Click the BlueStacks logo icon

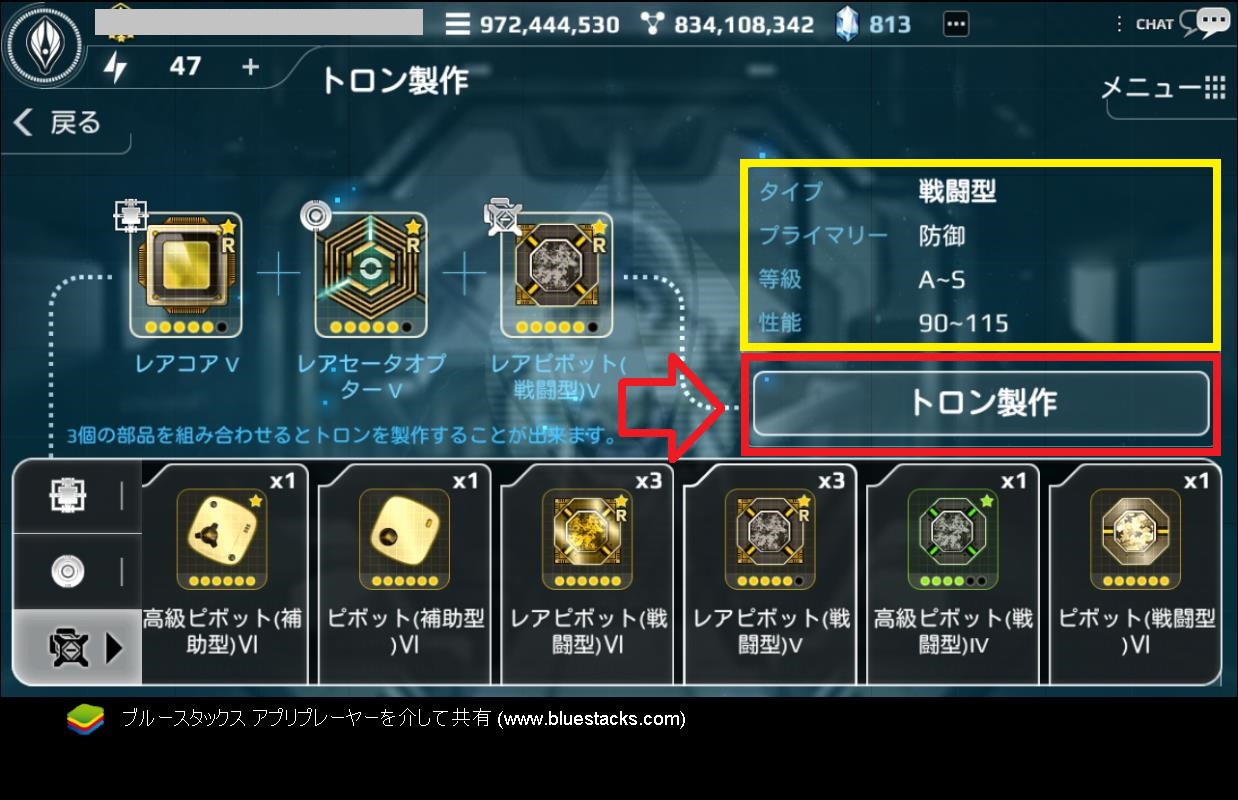86,719
